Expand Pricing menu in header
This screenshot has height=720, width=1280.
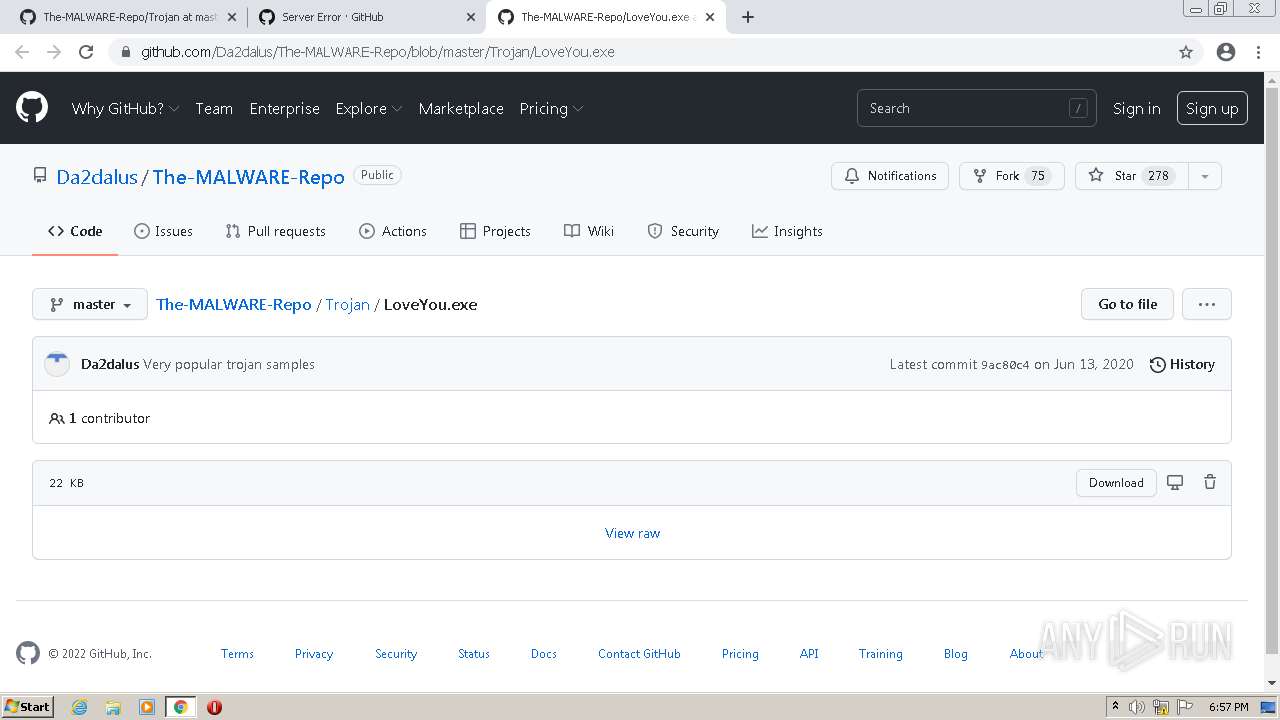[551, 108]
